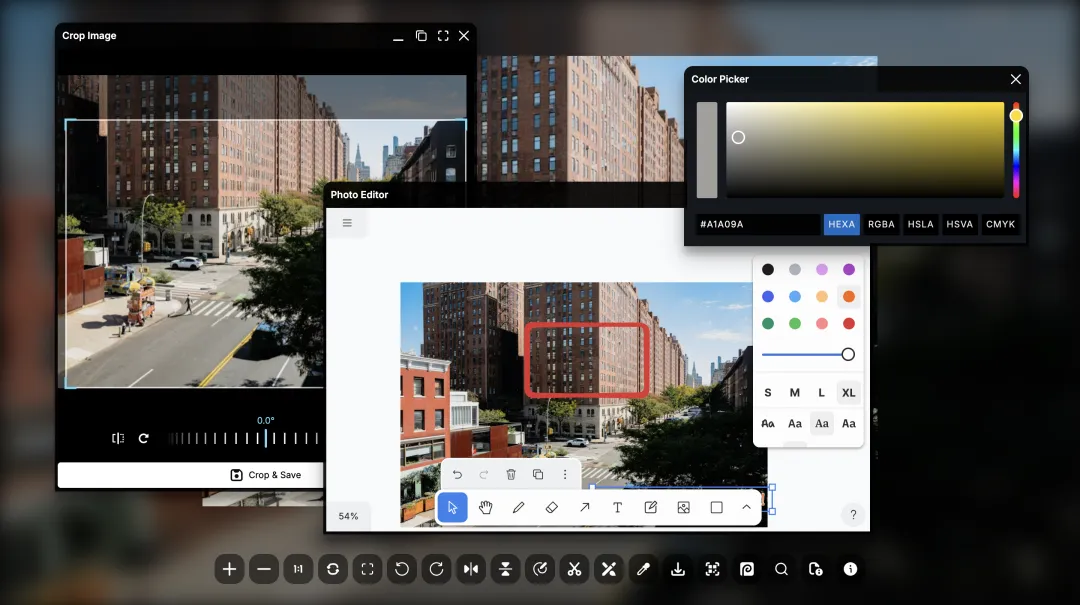Pick the purple color swatch

tap(849, 269)
